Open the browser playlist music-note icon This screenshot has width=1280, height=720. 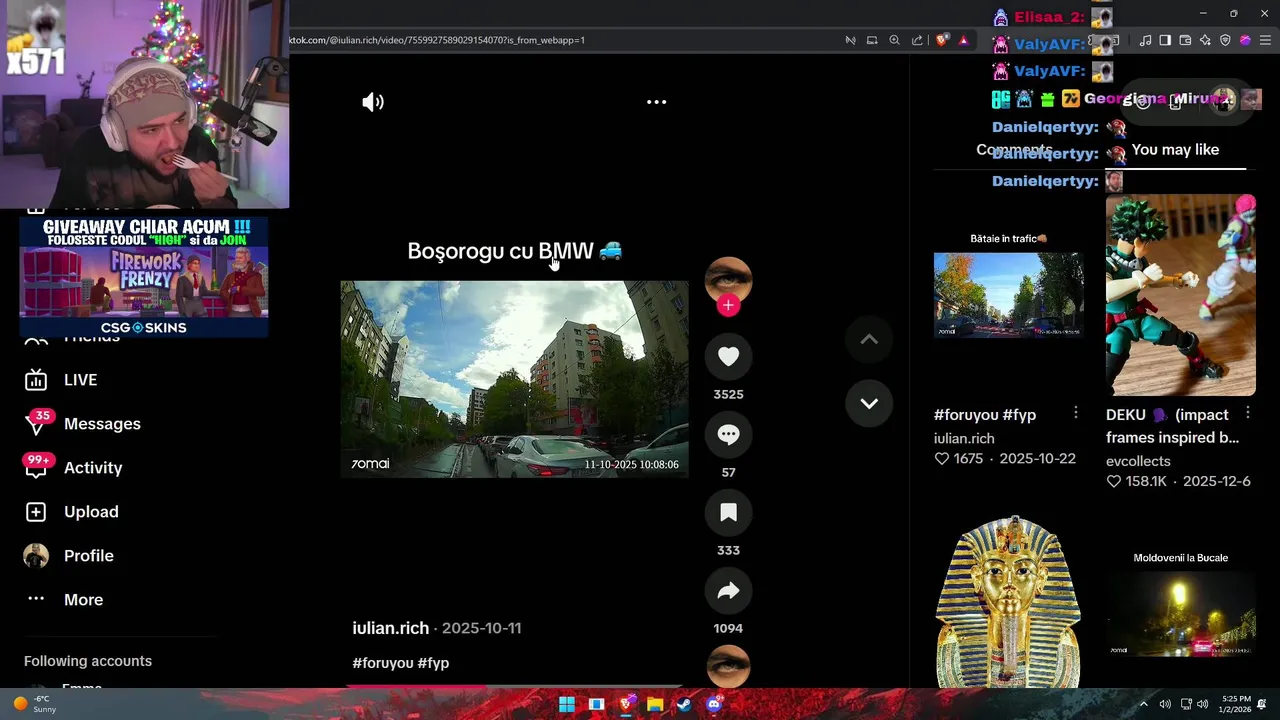[1145, 40]
